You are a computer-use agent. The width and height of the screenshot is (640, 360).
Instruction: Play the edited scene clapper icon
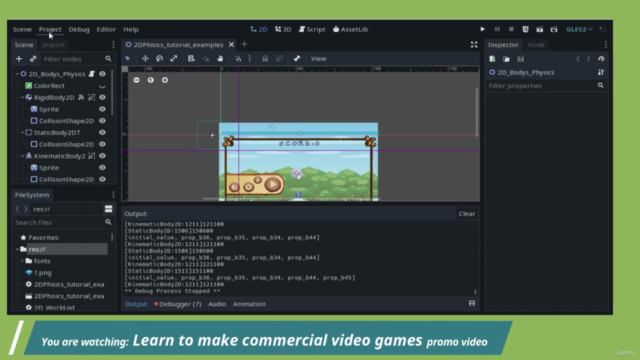coord(540,29)
